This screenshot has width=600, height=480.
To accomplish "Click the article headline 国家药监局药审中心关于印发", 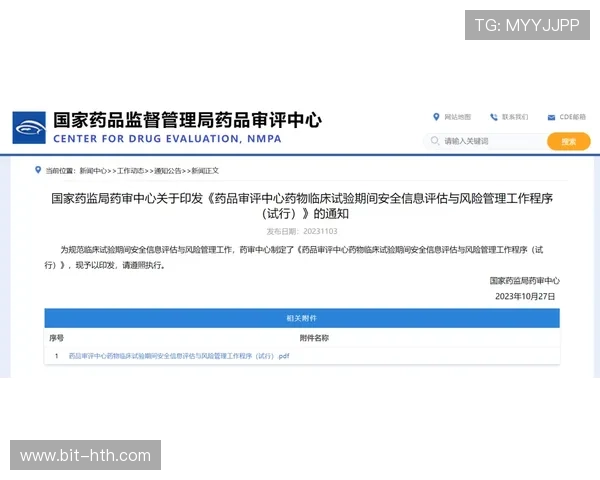I will pyautogui.click(x=302, y=206).
